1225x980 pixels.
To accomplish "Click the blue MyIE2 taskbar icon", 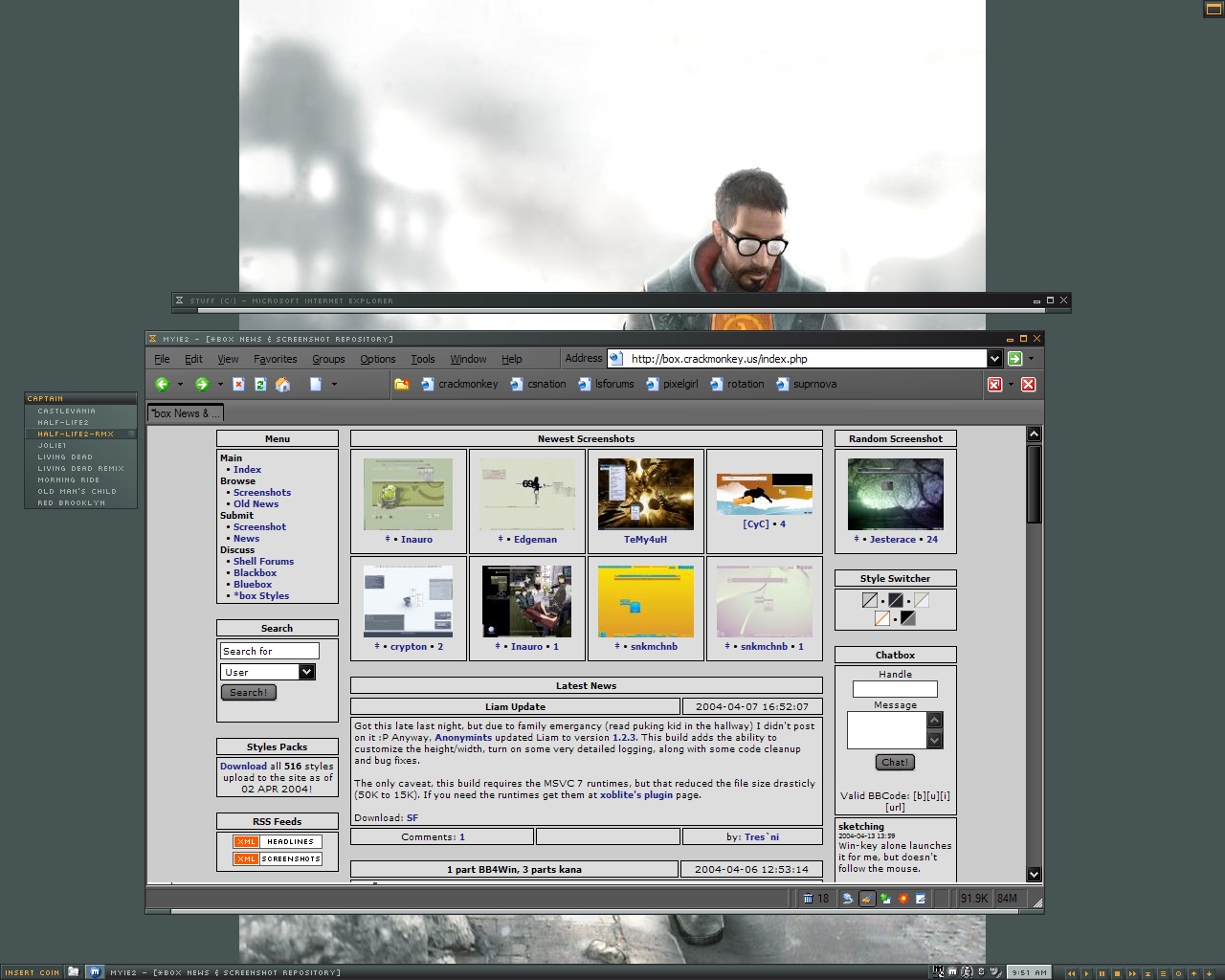I will tap(95, 971).
